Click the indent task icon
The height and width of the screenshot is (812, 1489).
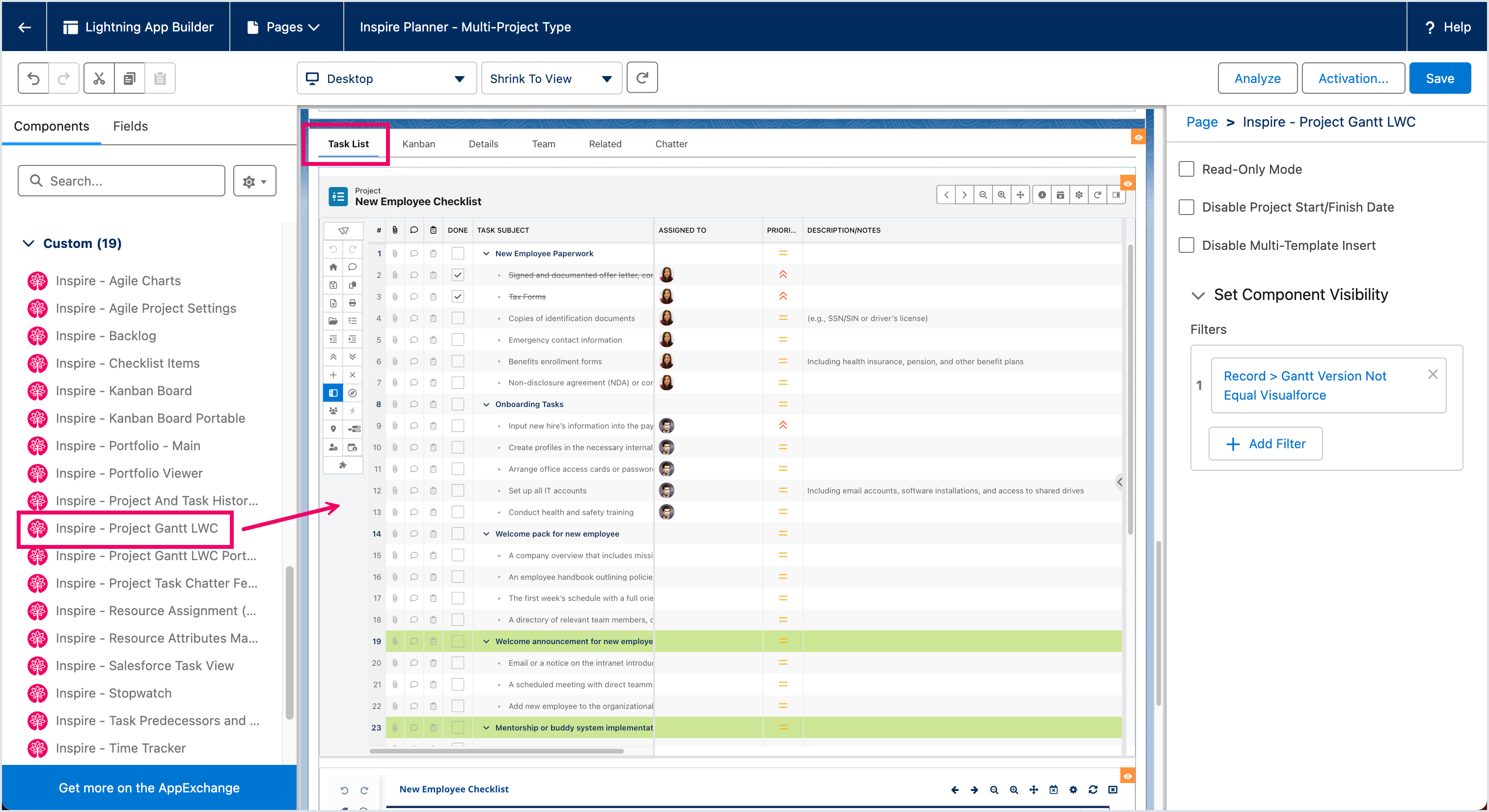click(353, 339)
